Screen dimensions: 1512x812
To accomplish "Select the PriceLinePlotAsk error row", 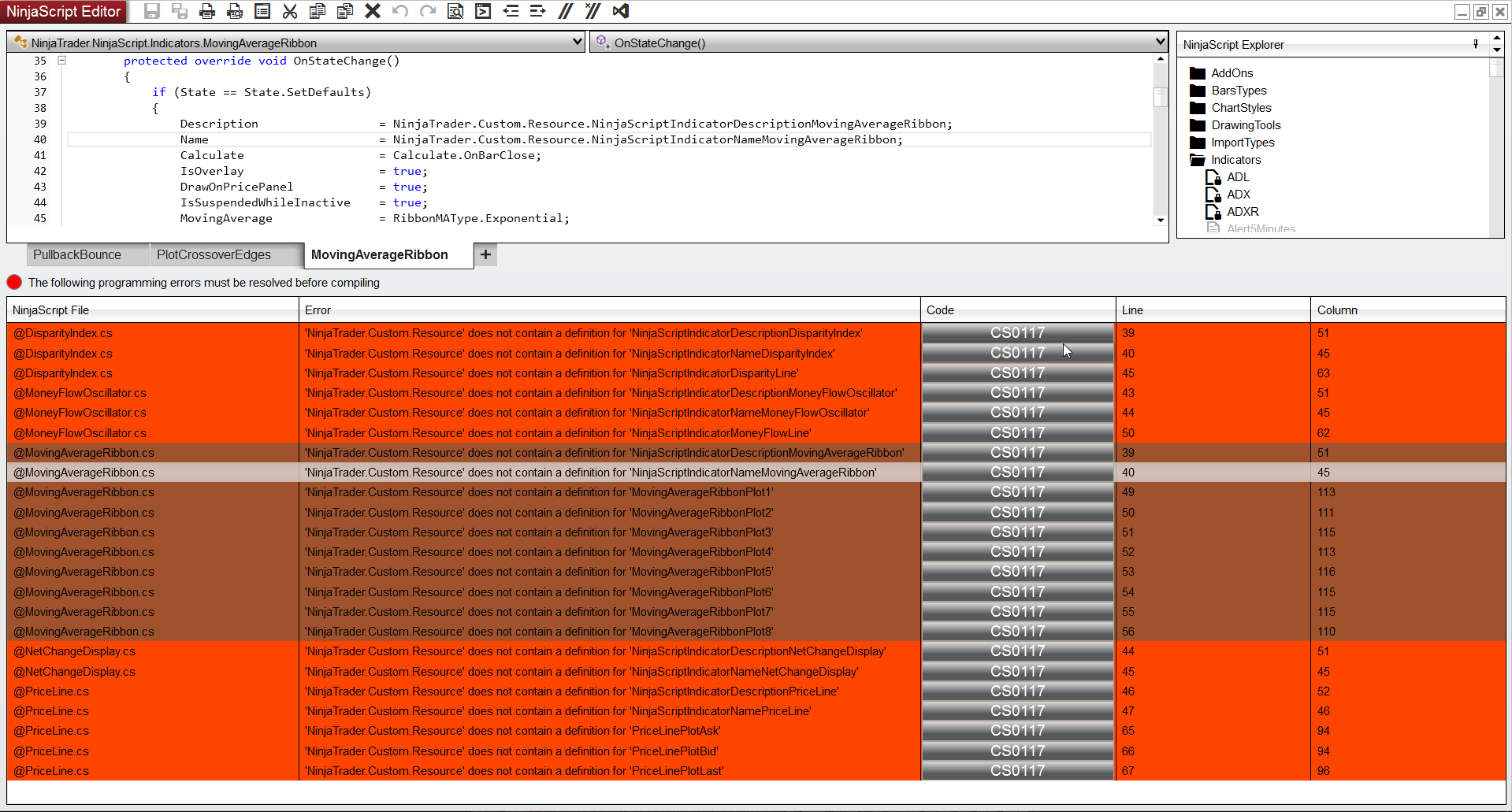I will [756, 731].
